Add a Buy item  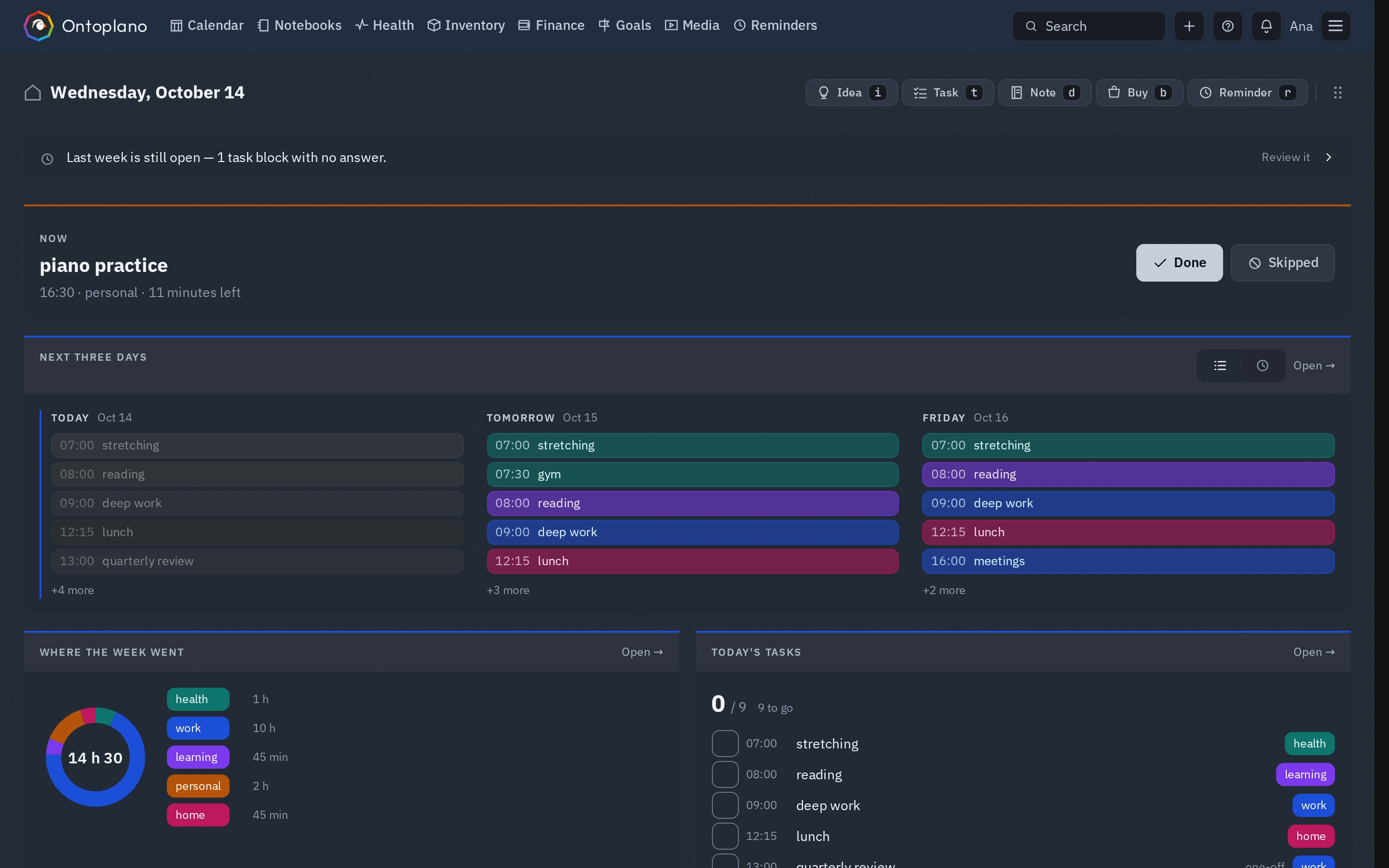click(x=1139, y=93)
